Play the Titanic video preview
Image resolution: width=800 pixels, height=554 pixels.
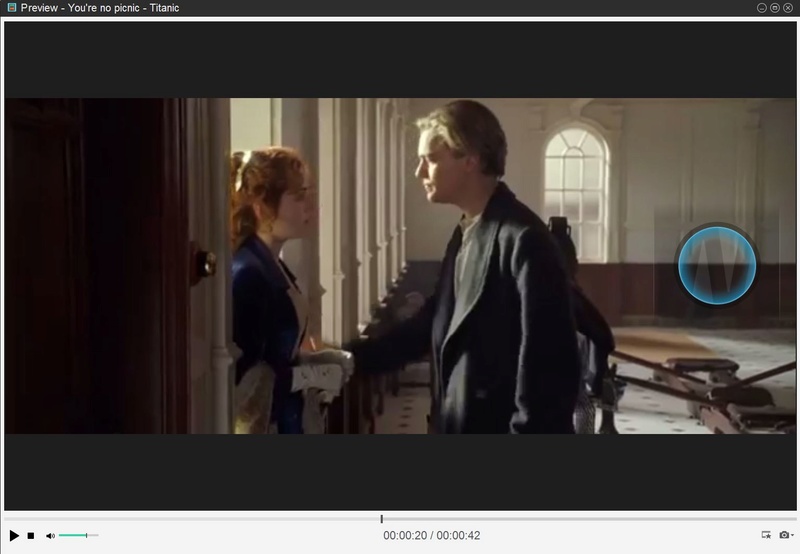(x=14, y=536)
